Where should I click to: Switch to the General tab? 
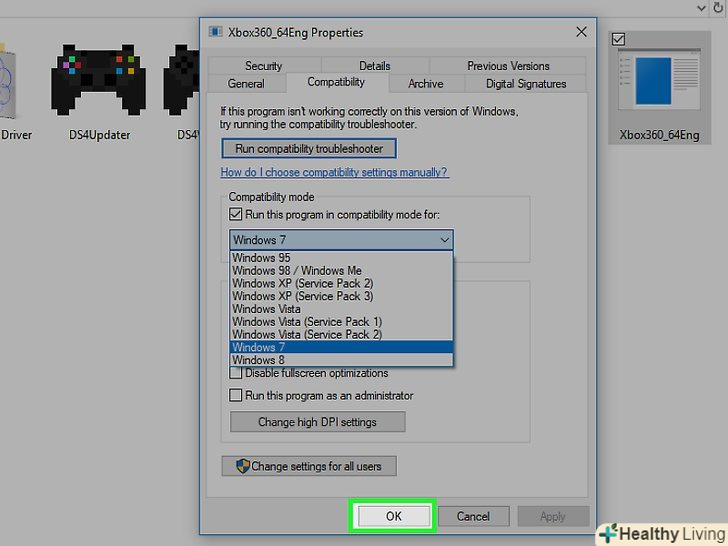point(246,84)
